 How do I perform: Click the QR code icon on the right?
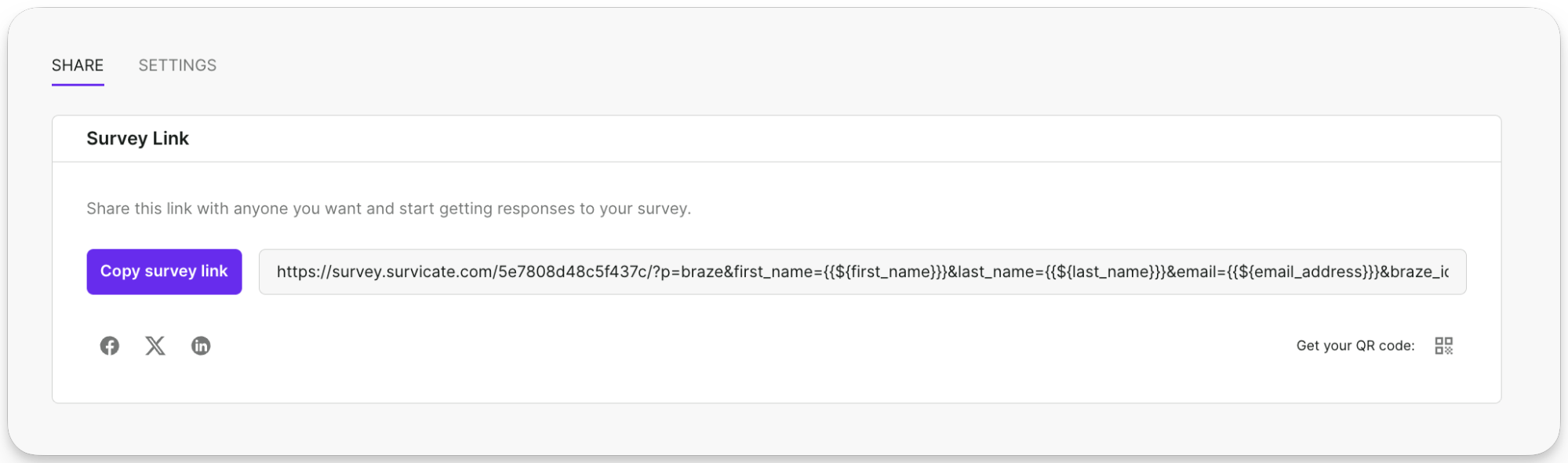pyautogui.click(x=1443, y=345)
